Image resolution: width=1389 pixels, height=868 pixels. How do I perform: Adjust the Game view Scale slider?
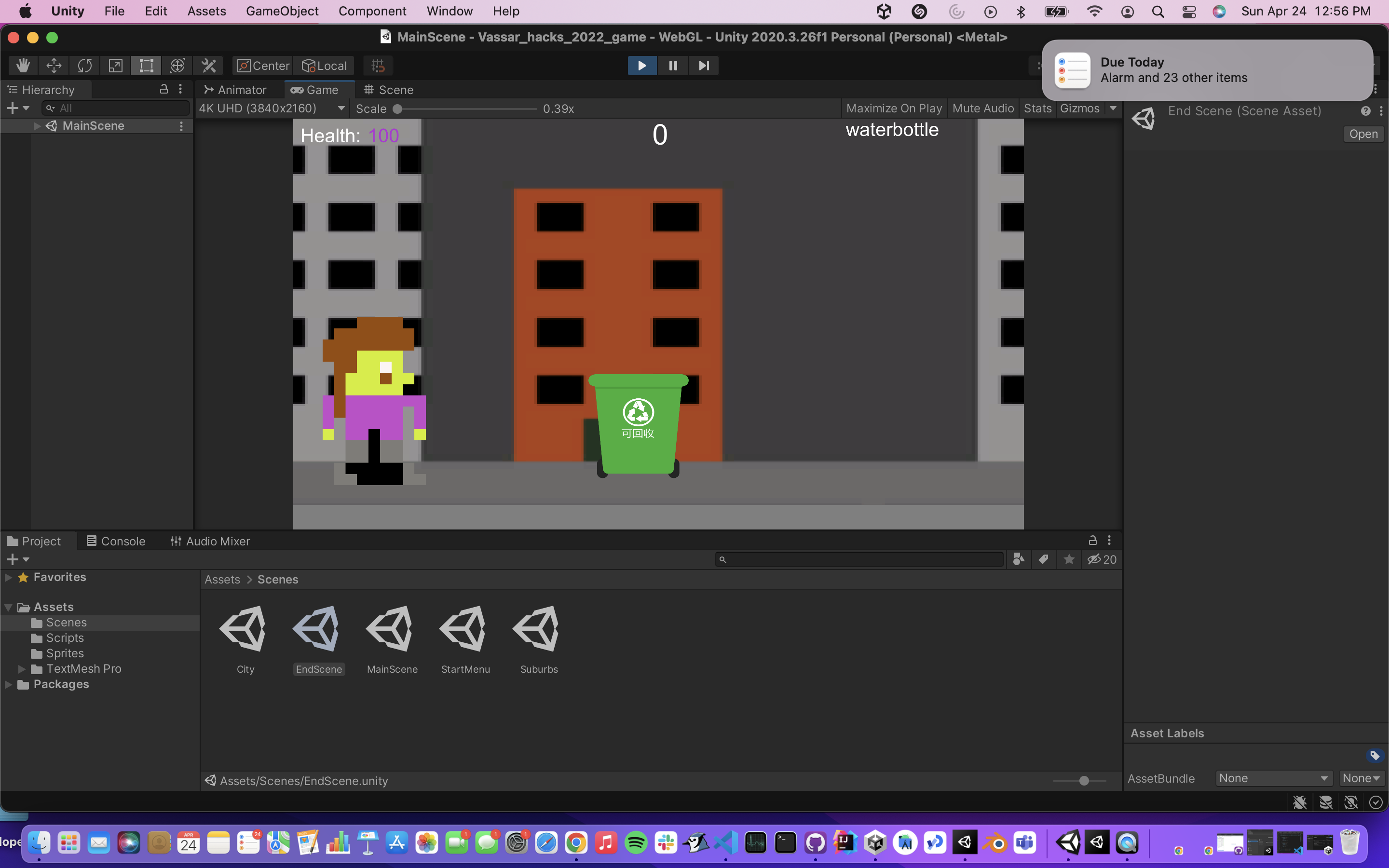[x=398, y=108]
